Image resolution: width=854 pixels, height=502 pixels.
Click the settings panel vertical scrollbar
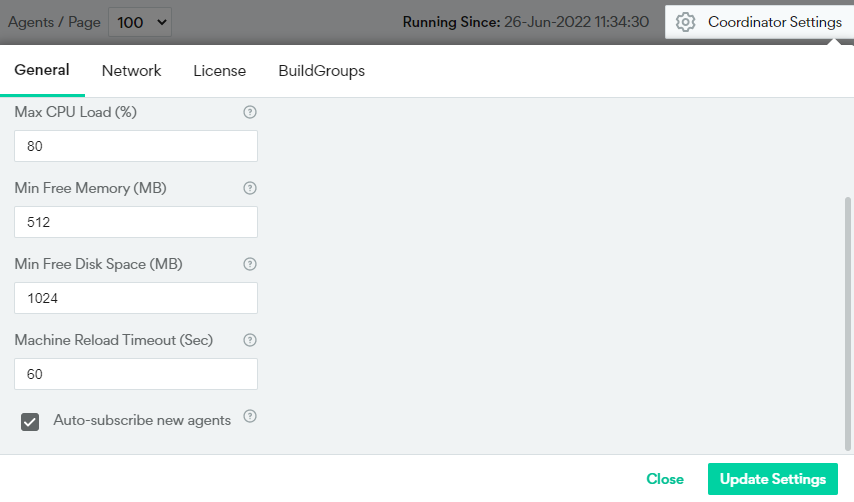tap(848, 320)
